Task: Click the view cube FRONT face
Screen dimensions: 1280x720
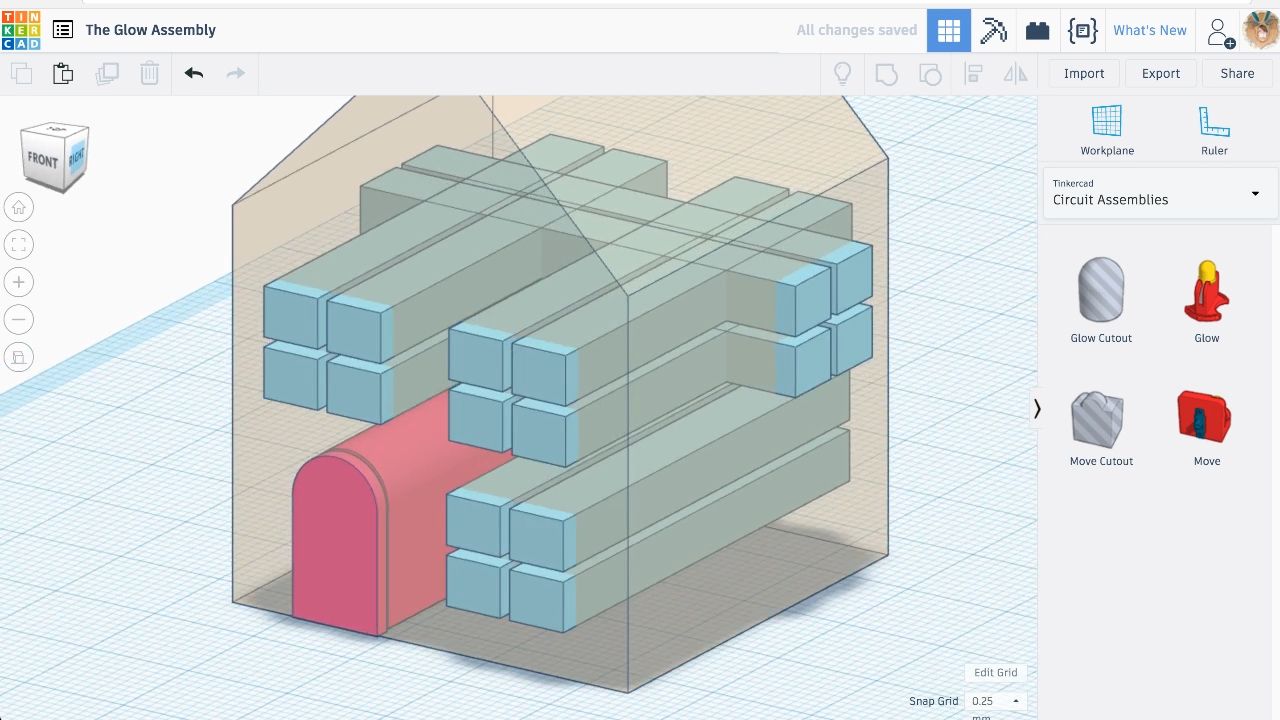Action: [x=43, y=160]
